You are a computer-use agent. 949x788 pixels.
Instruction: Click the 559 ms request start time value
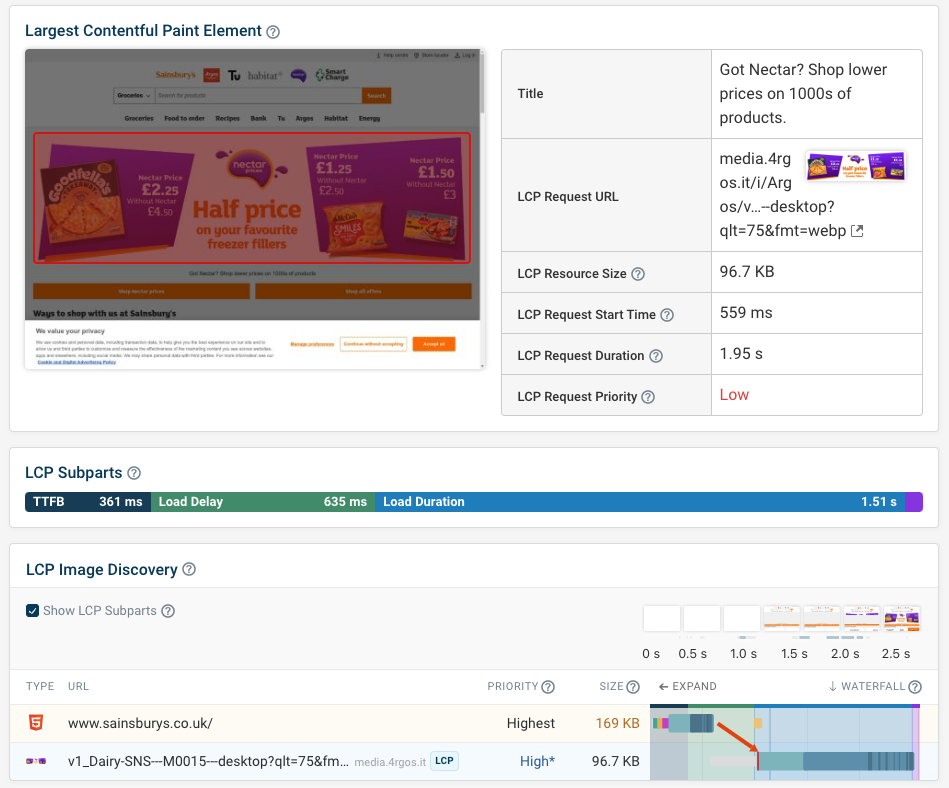tap(746, 313)
